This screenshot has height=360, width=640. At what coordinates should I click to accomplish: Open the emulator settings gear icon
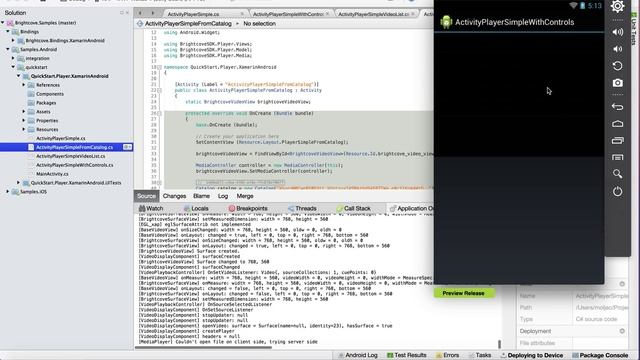click(x=618, y=6)
